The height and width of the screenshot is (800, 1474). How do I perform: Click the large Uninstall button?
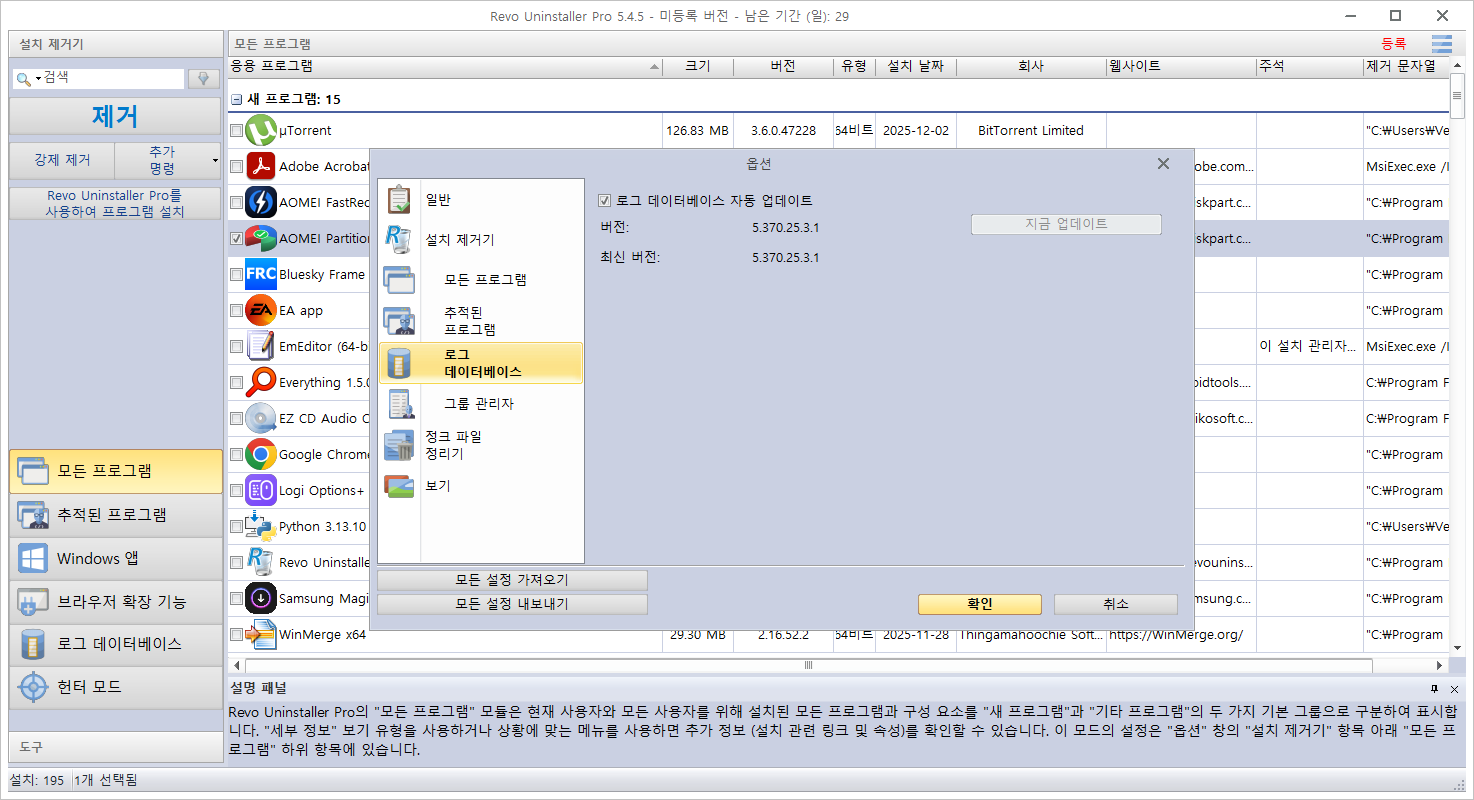pyautogui.click(x=115, y=116)
